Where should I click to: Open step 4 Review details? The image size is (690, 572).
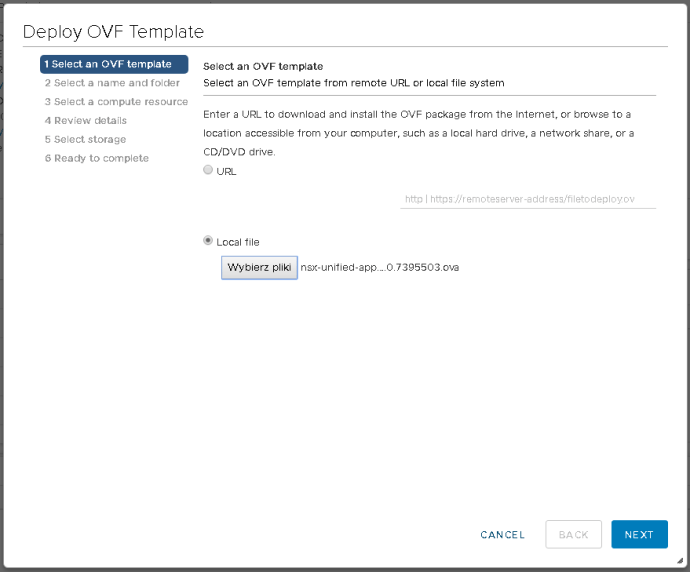click(x=85, y=121)
